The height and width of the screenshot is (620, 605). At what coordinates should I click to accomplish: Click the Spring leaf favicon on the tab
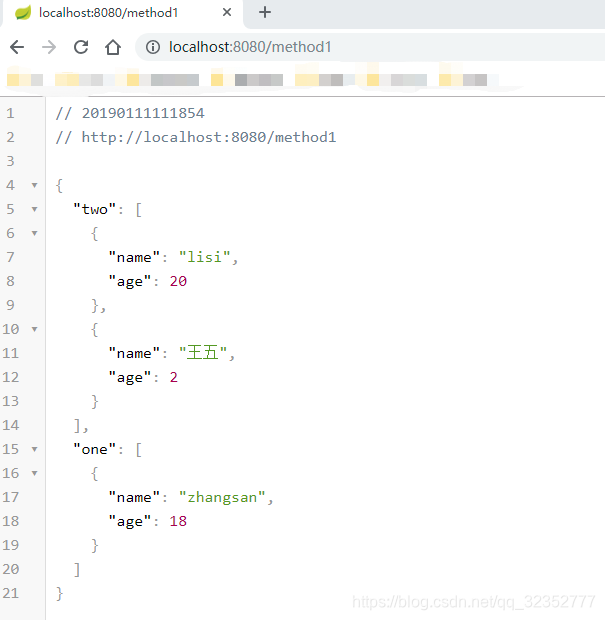[x=23, y=13]
